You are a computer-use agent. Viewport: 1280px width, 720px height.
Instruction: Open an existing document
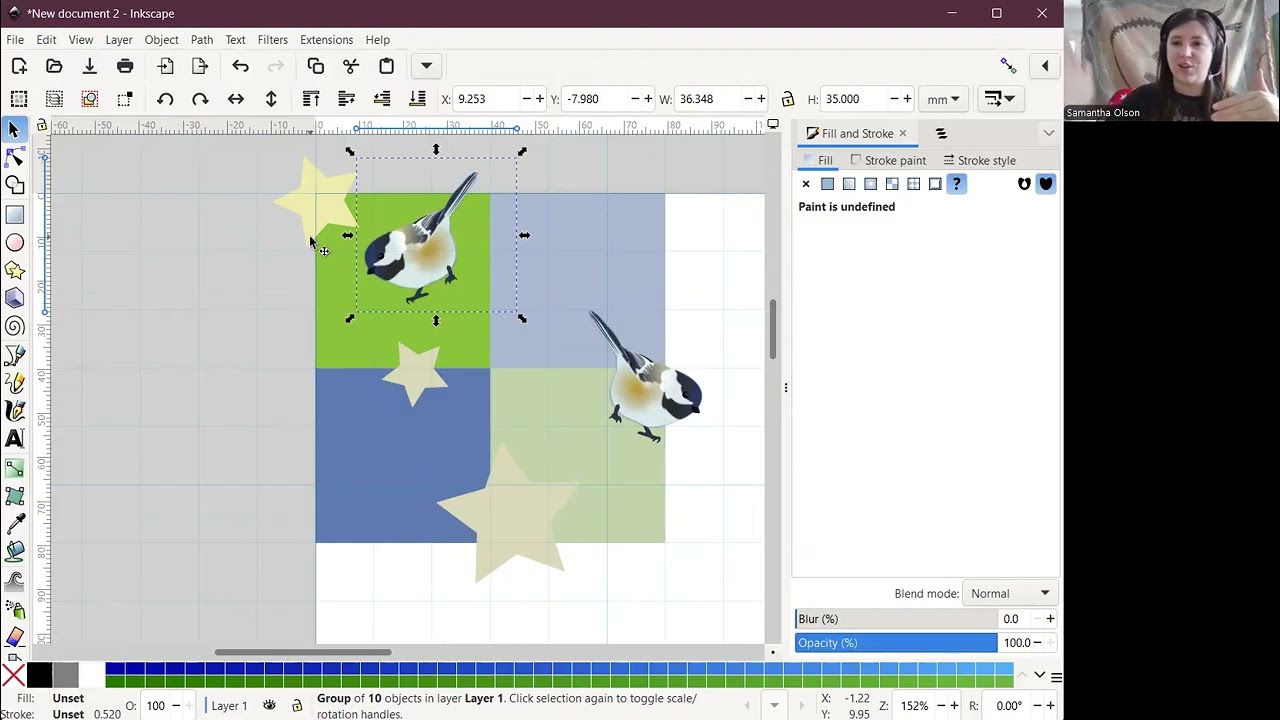click(54, 66)
